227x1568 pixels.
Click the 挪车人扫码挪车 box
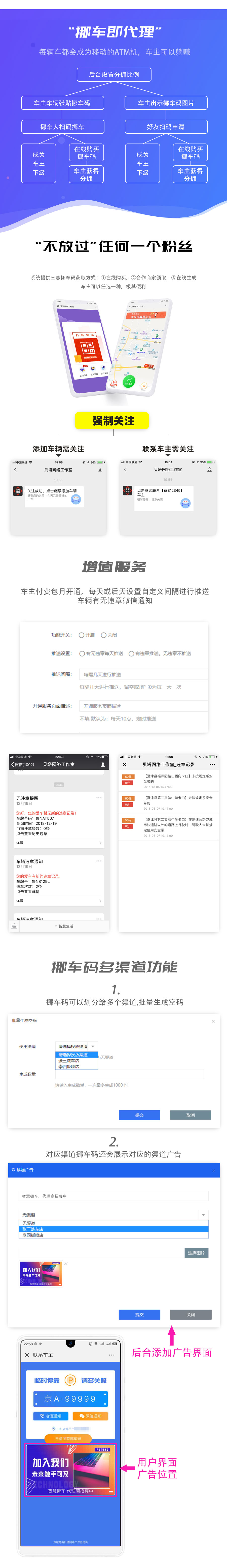click(62, 127)
